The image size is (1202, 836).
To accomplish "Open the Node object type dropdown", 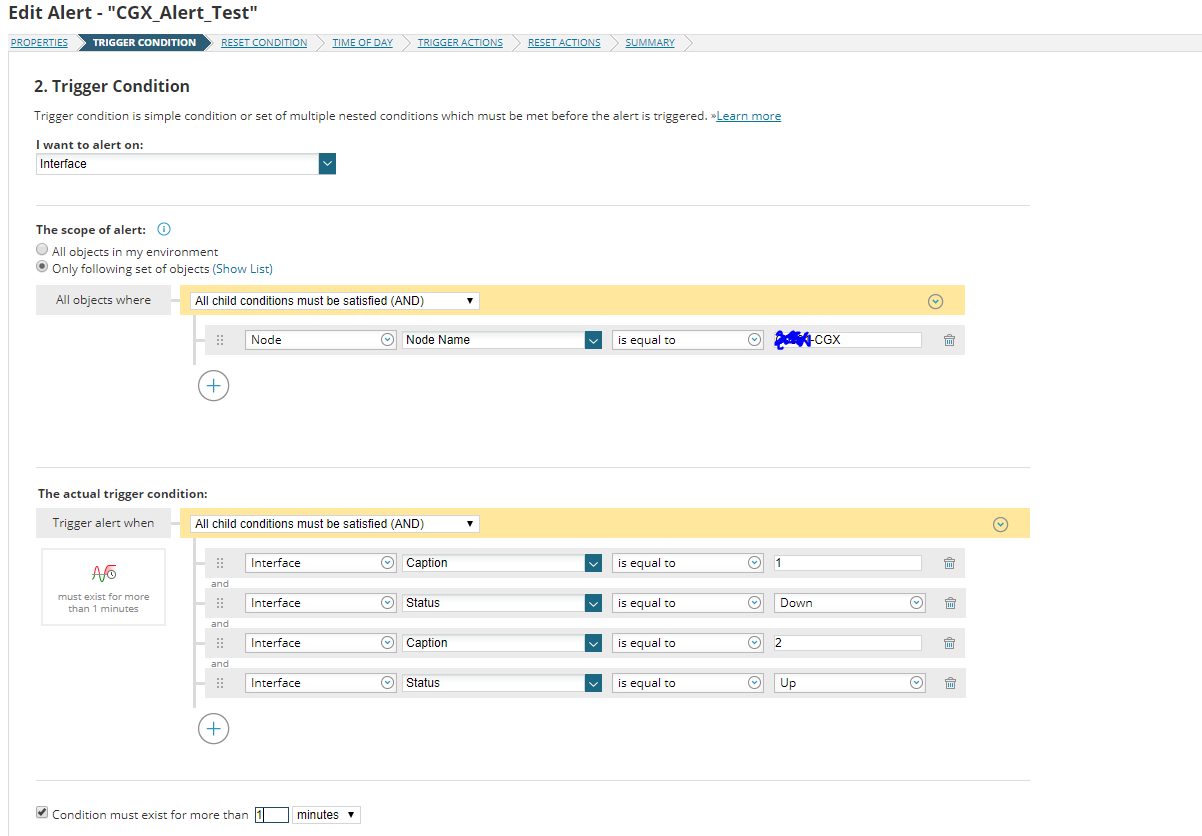I will coord(321,340).
